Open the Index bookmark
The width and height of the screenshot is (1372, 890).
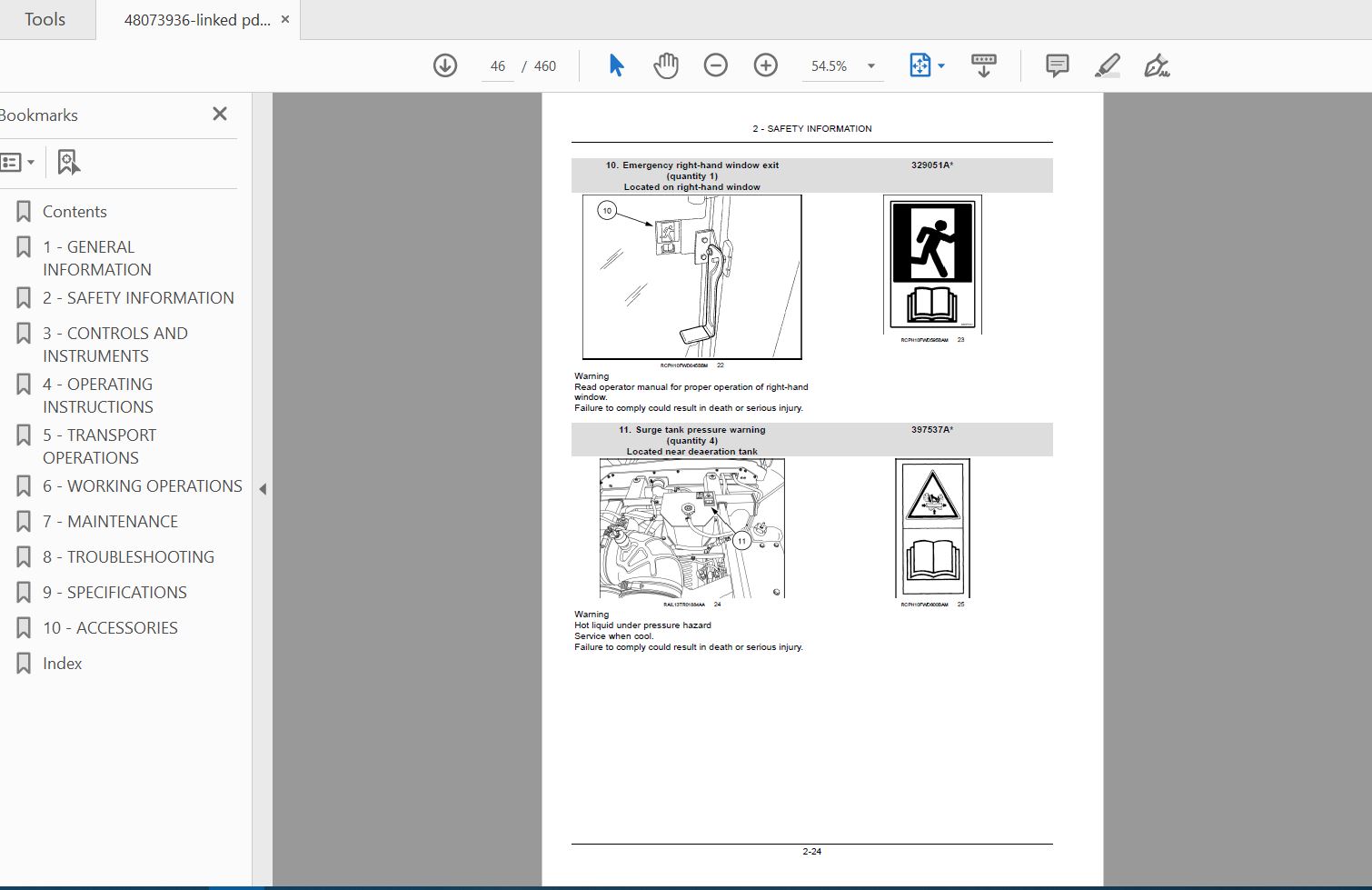62,664
